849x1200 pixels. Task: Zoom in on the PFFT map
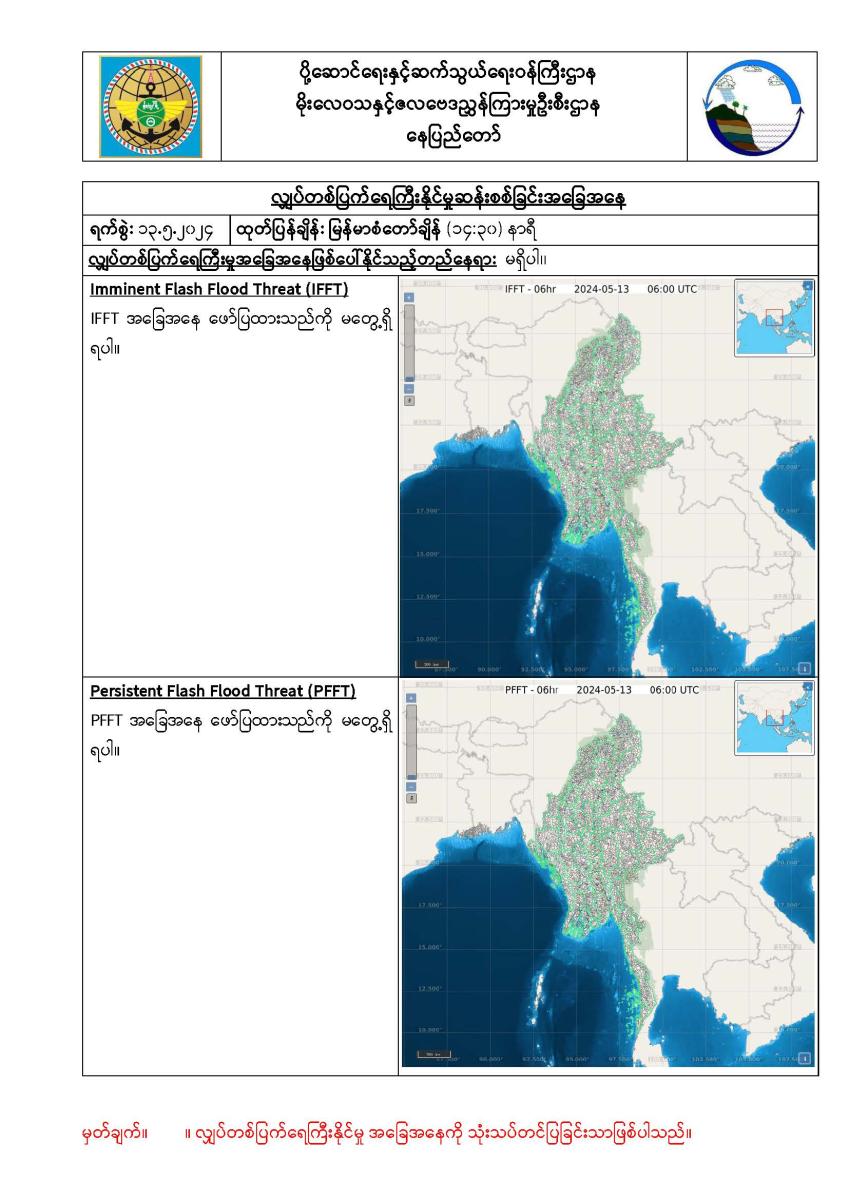tap(409, 697)
